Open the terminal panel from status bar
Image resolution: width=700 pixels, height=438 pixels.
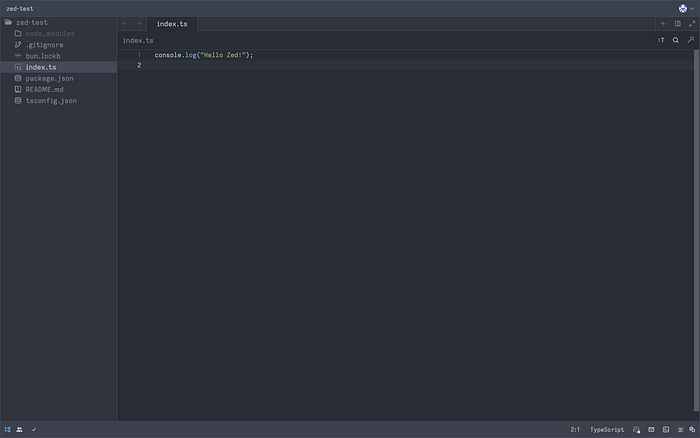666,430
